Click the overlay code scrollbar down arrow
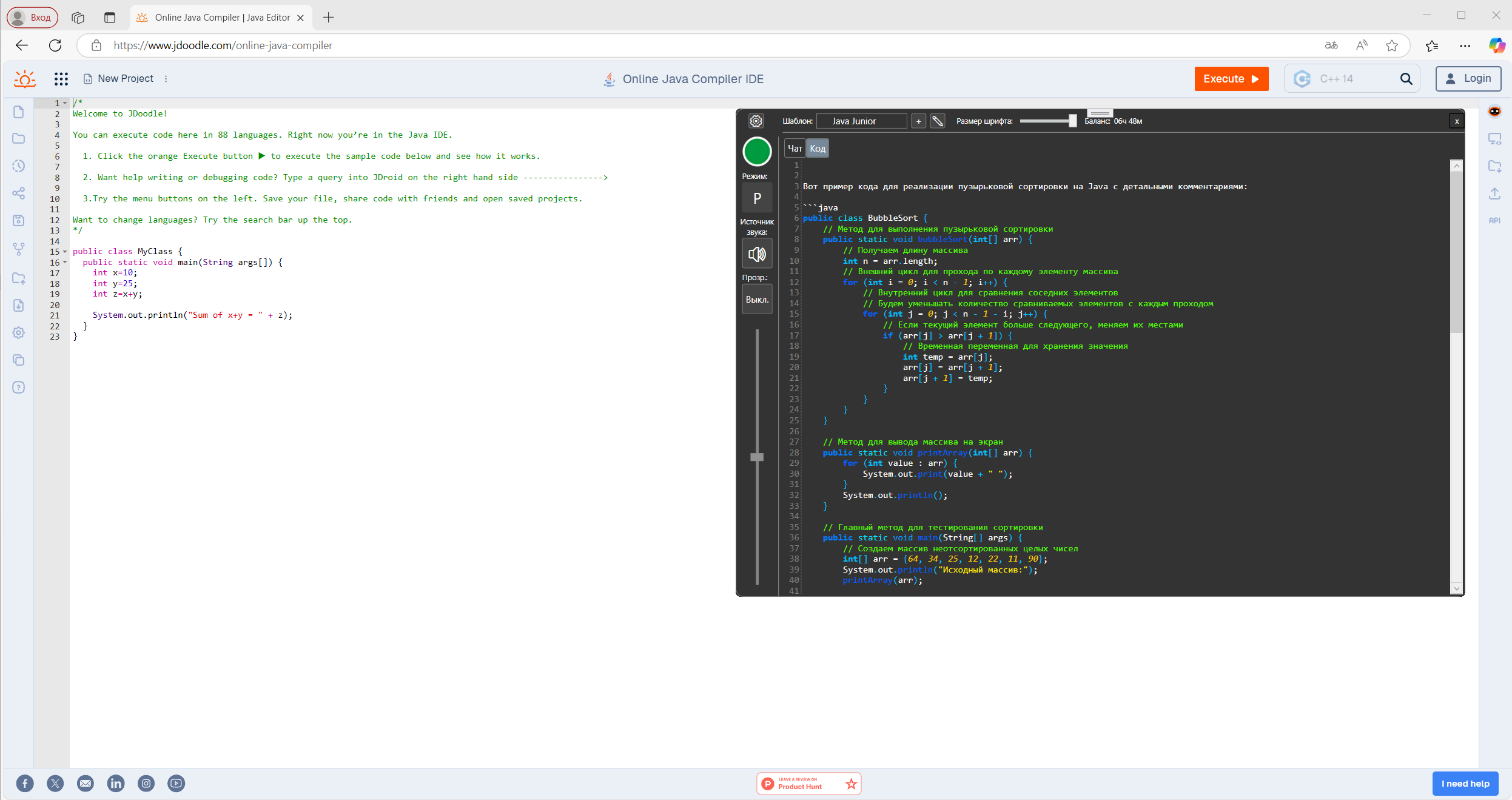The image size is (1512, 800). [1456, 588]
